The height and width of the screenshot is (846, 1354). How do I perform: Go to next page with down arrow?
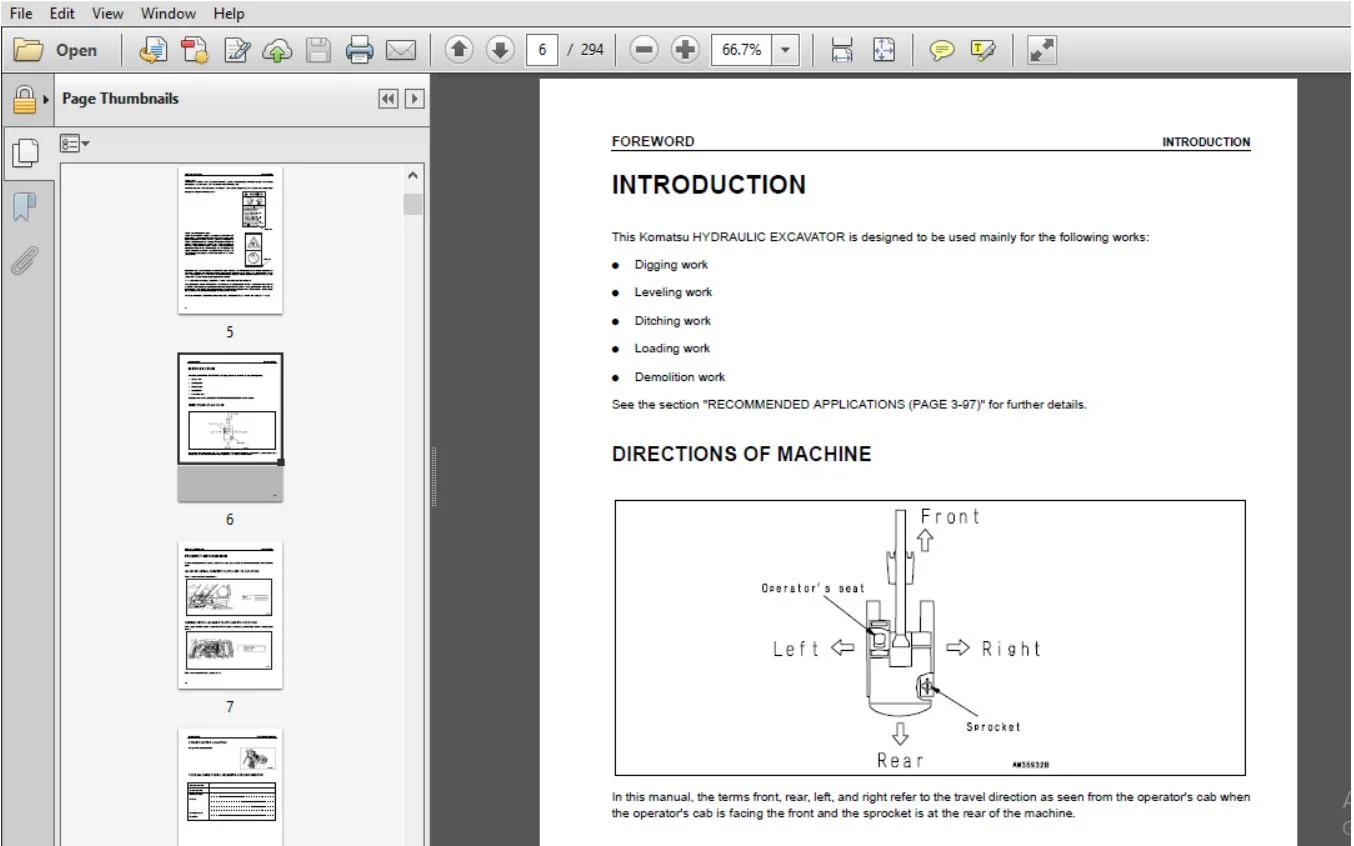pos(499,49)
